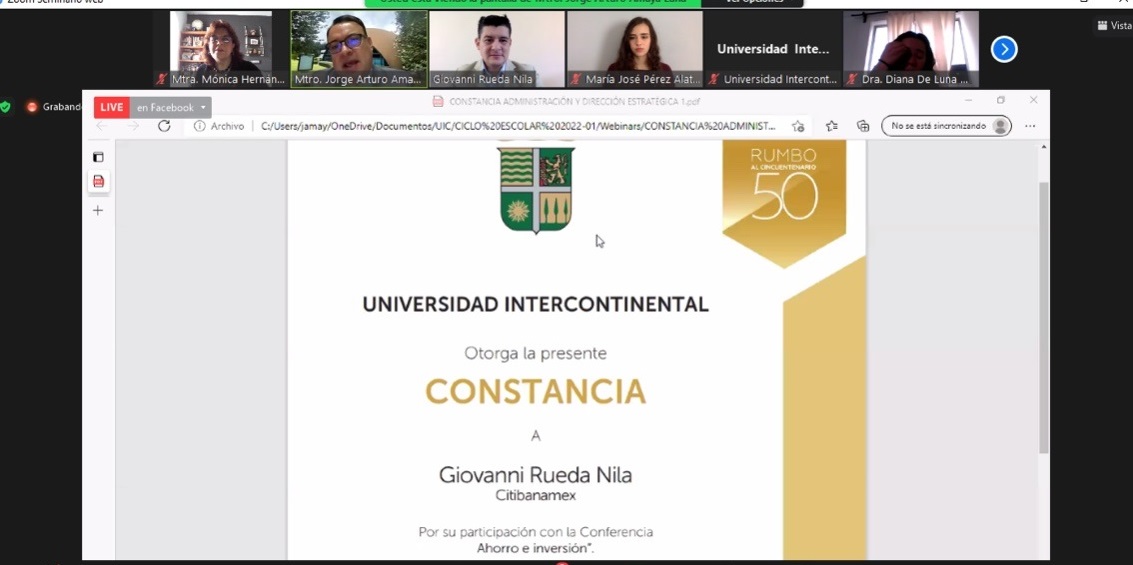Open Zoom Vista view options

[1114, 25]
